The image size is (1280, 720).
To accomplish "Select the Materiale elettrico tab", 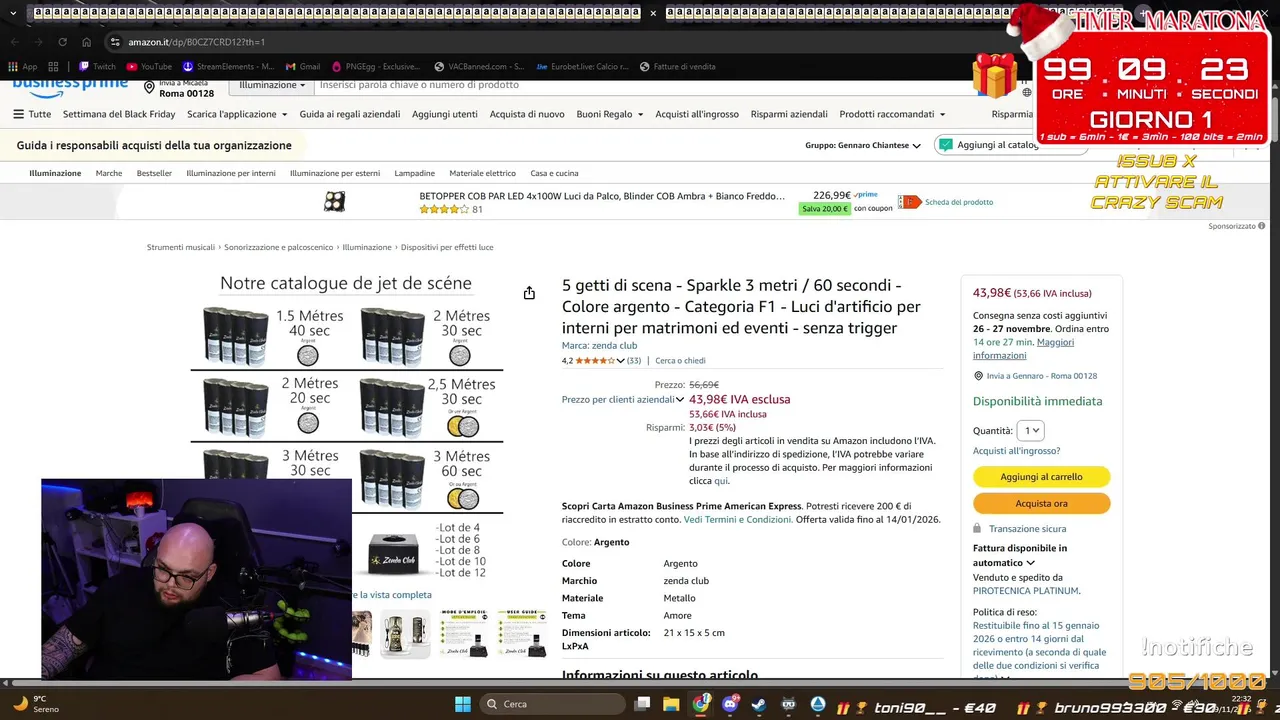I will point(482,173).
